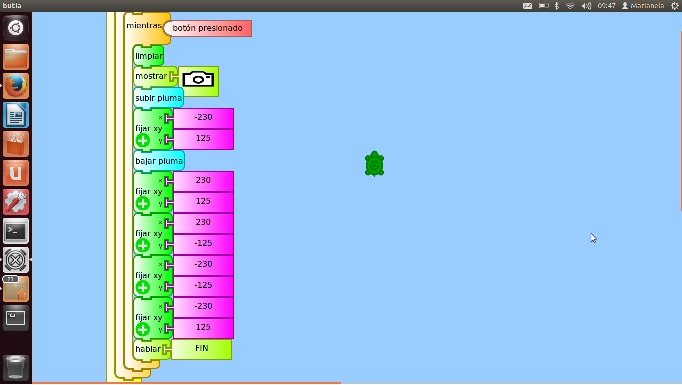Image resolution: width=682 pixels, height=385 pixels.
Task: Expand the plus on last fijar xy block
Action: (143, 329)
